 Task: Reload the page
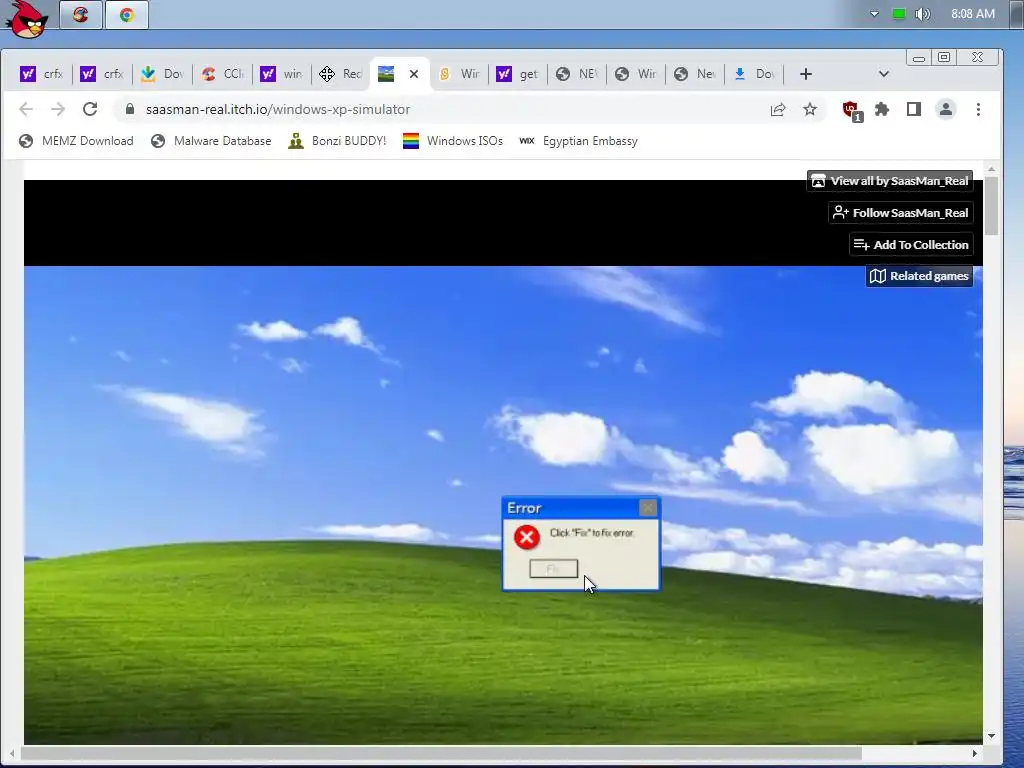coord(90,109)
